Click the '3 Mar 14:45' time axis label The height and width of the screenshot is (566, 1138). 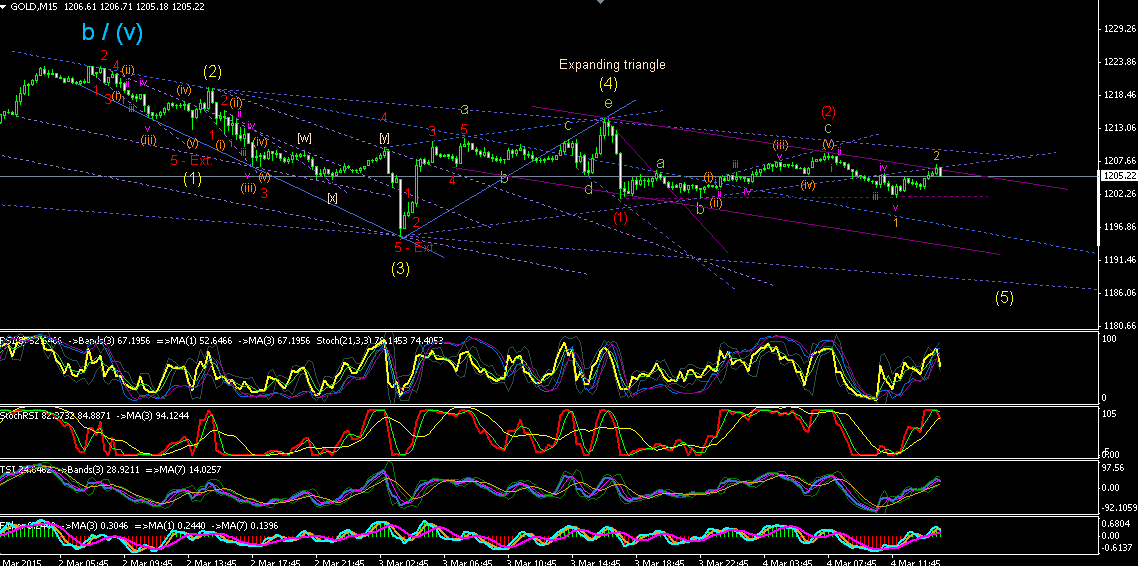(x=594, y=562)
